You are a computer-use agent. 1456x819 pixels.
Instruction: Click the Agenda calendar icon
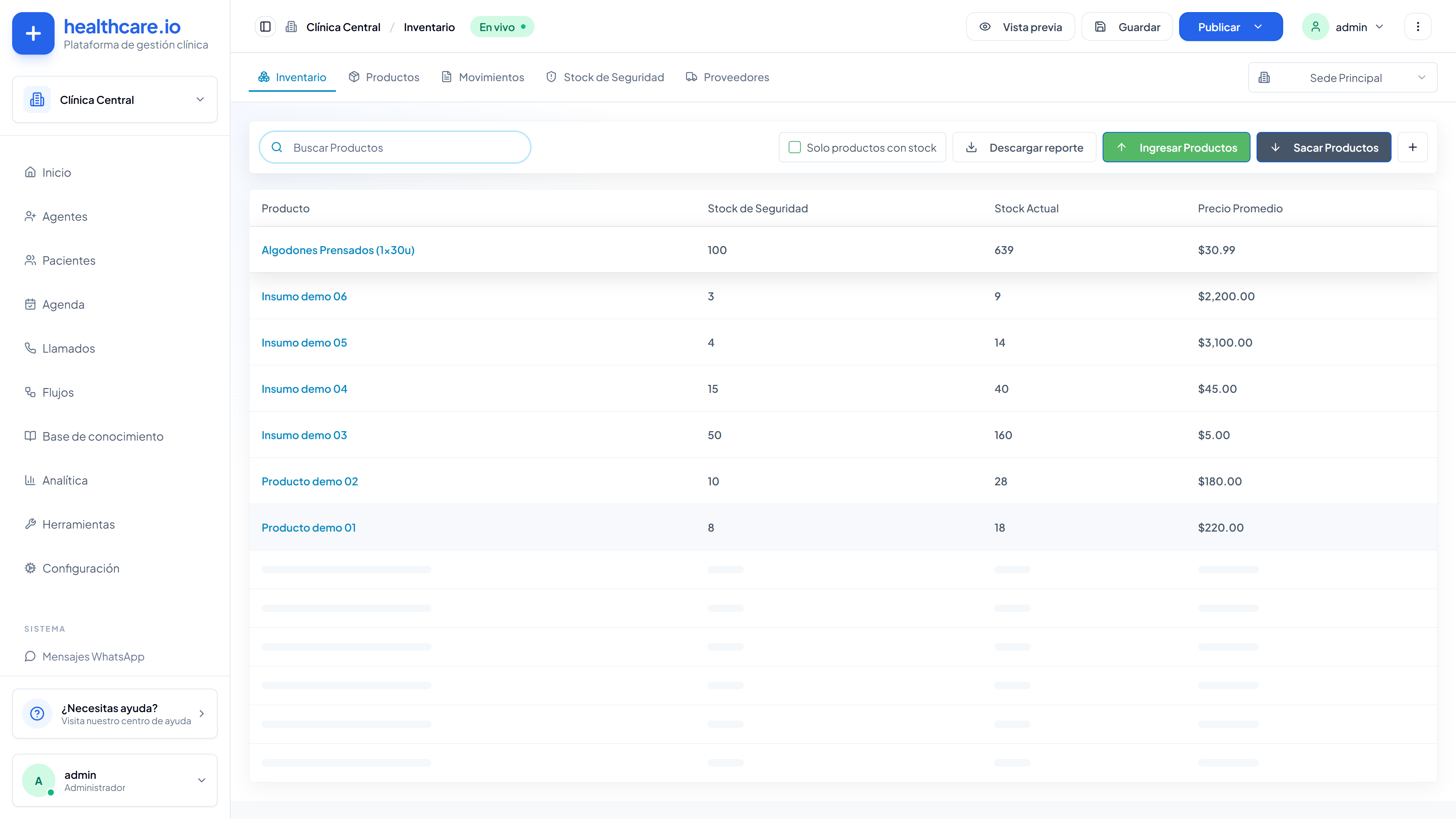(30, 304)
